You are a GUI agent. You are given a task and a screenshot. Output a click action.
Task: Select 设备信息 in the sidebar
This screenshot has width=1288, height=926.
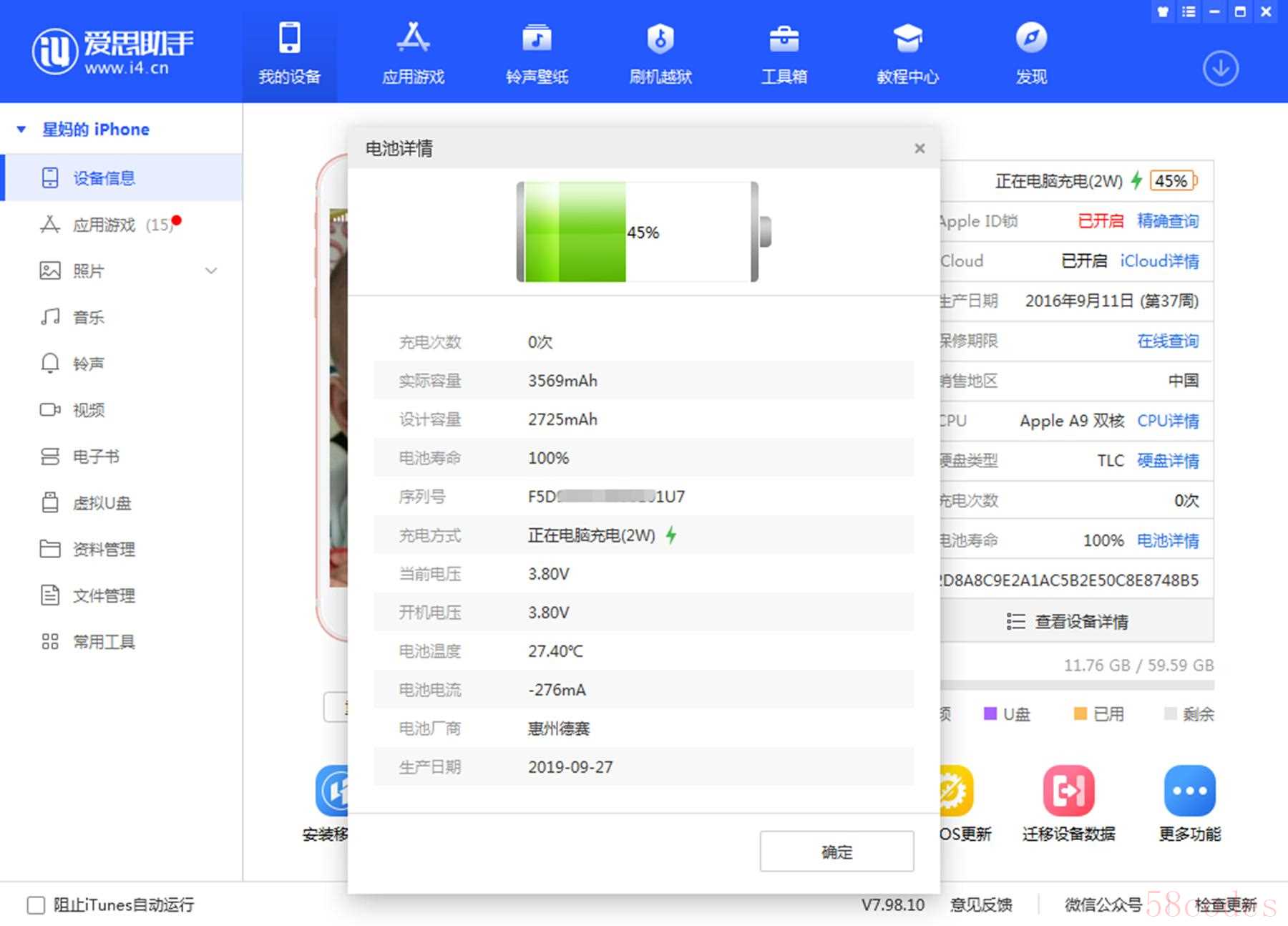point(122,177)
